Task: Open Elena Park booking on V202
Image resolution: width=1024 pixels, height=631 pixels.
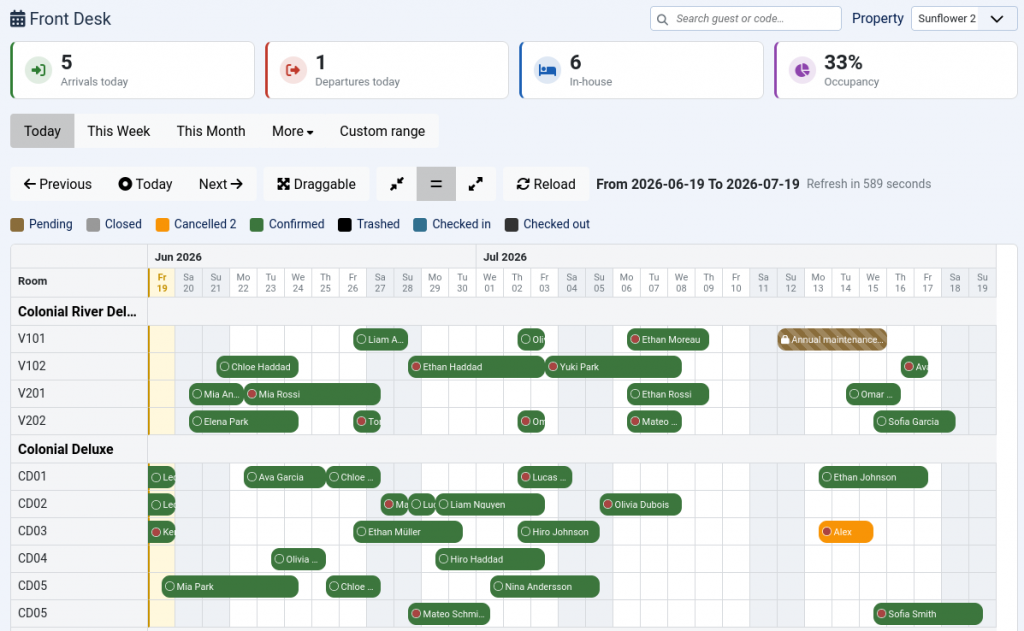Action: [x=244, y=422]
